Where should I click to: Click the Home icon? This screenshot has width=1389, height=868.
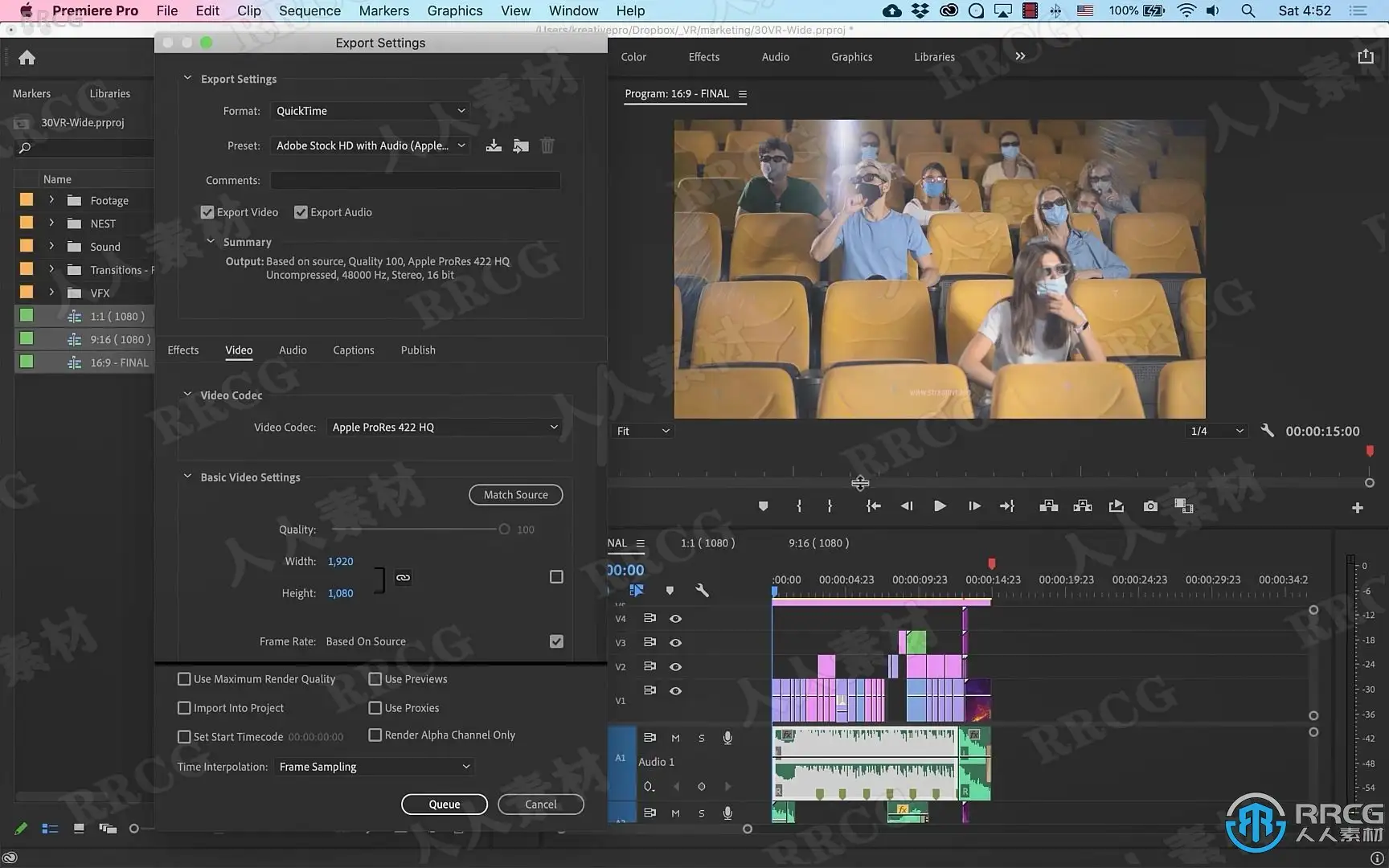(x=27, y=58)
